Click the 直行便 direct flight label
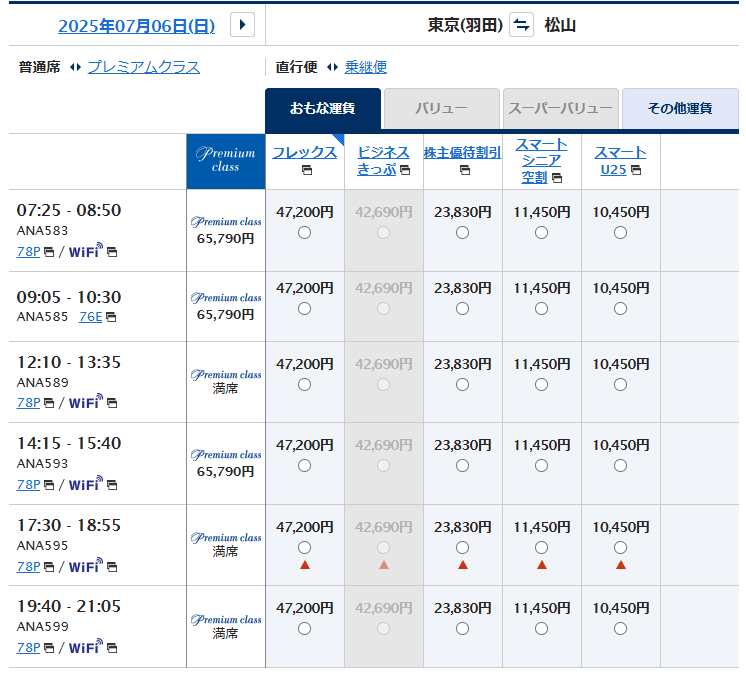The width and height of the screenshot is (746, 678). pyautogui.click(x=296, y=67)
